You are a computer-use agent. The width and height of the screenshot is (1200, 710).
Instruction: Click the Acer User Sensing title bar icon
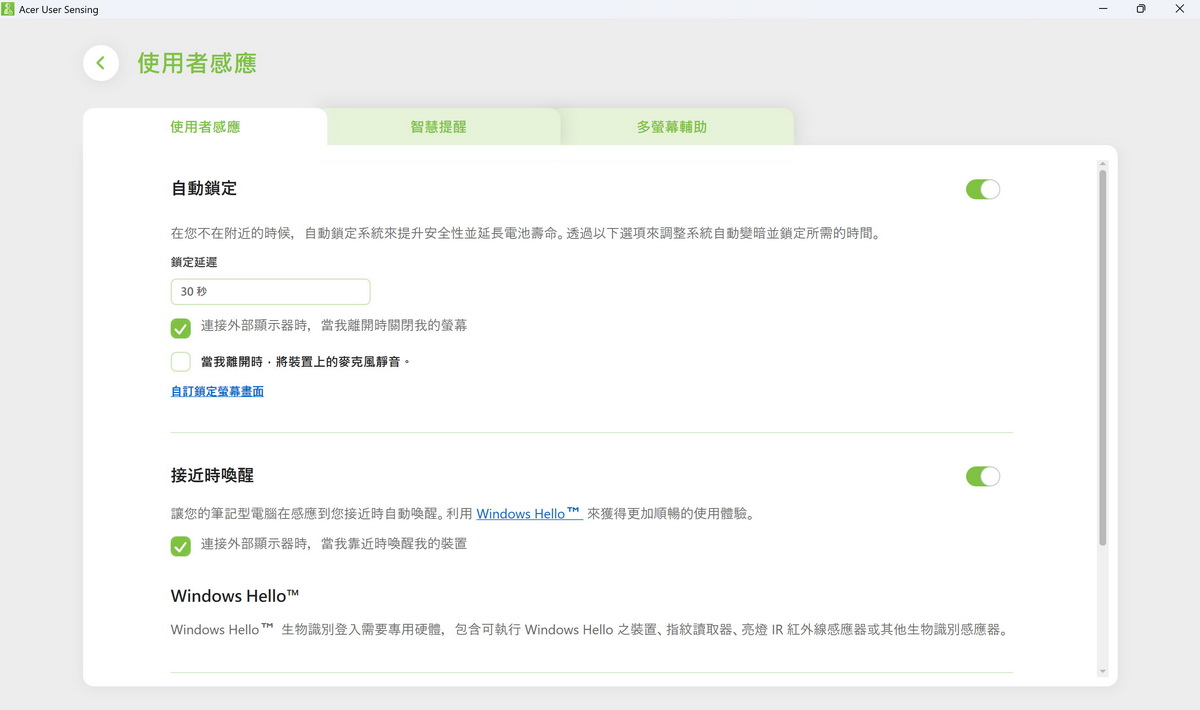pyautogui.click(x=8, y=9)
